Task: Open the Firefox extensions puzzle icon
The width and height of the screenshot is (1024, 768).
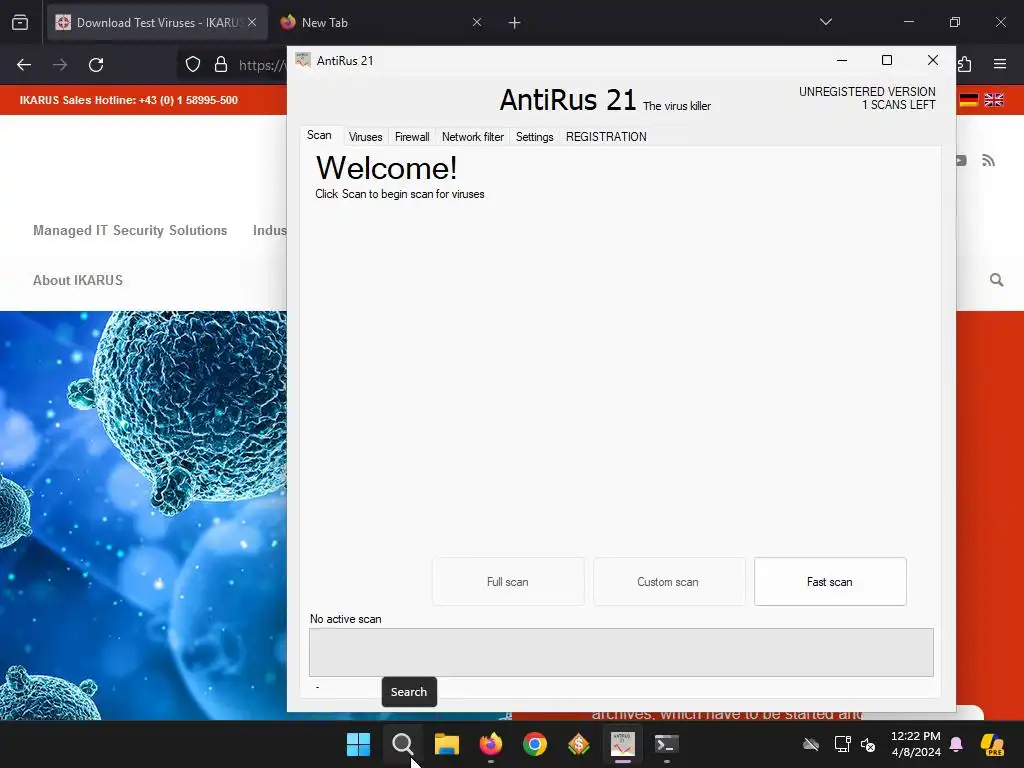Action: [x=965, y=64]
